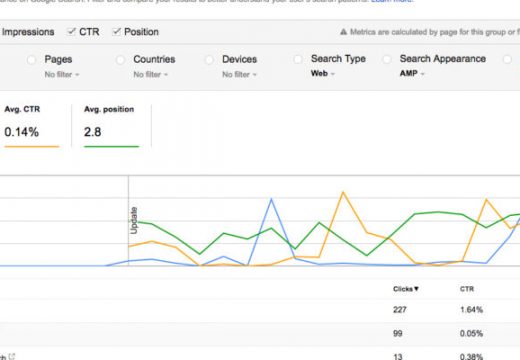The width and height of the screenshot is (520, 360).
Task: Select the Search Appearance radio button
Action: coord(387,59)
